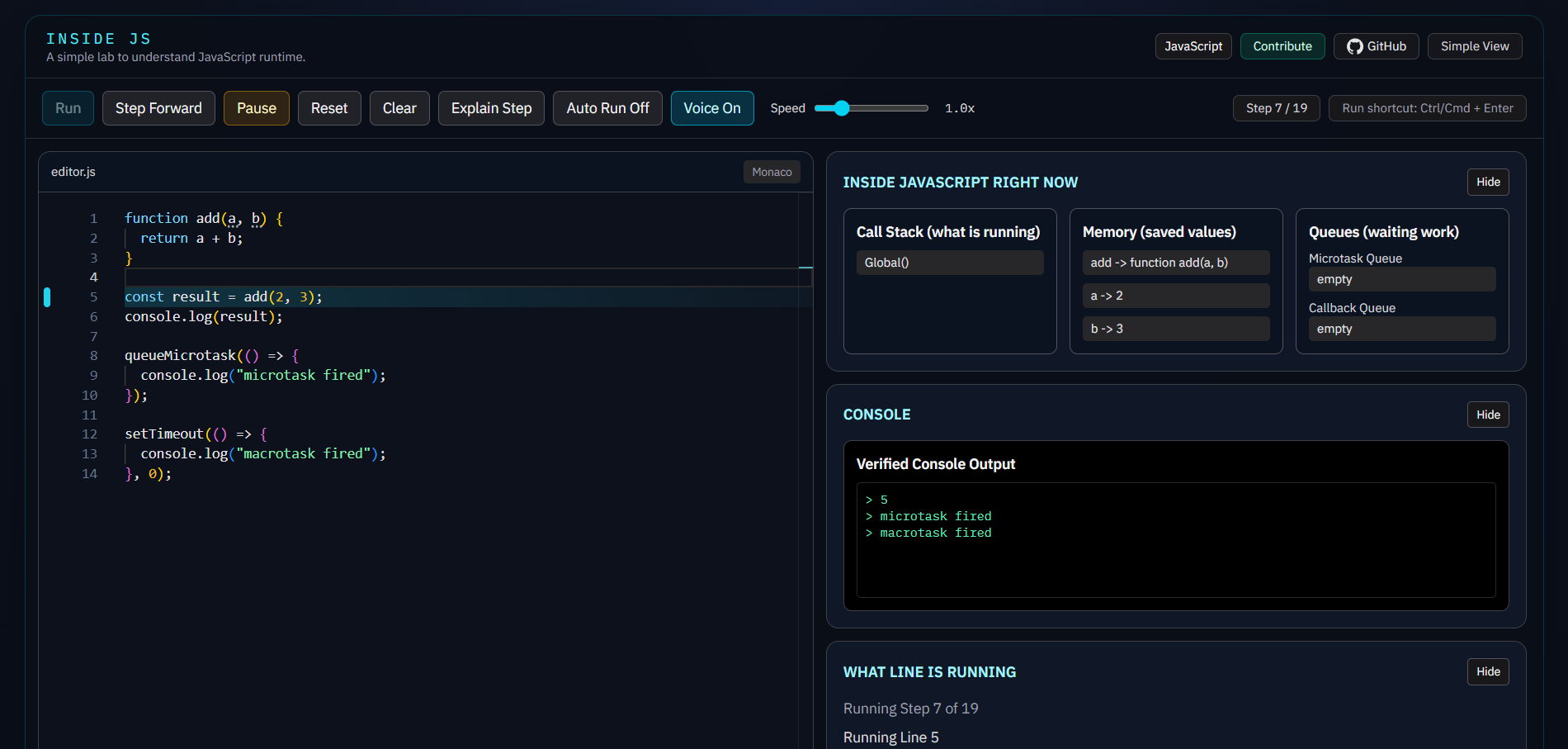
Task: Switch to Simple View
Action: point(1474,46)
